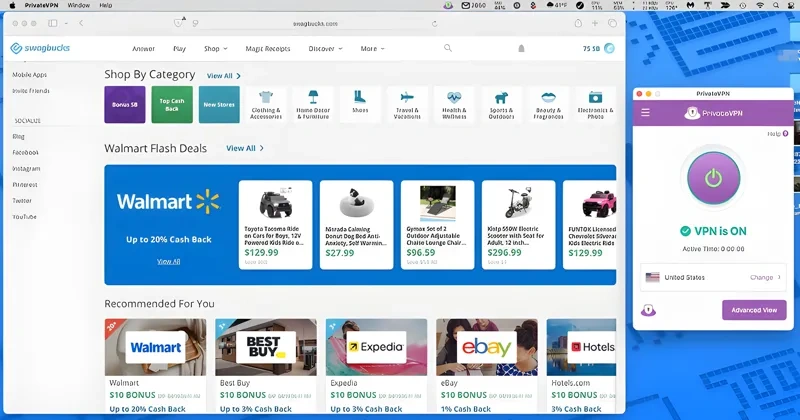Image resolution: width=800 pixels, height=420 pixels.
Task: Open the Beauty & Fragrances category
Action: 548,105
